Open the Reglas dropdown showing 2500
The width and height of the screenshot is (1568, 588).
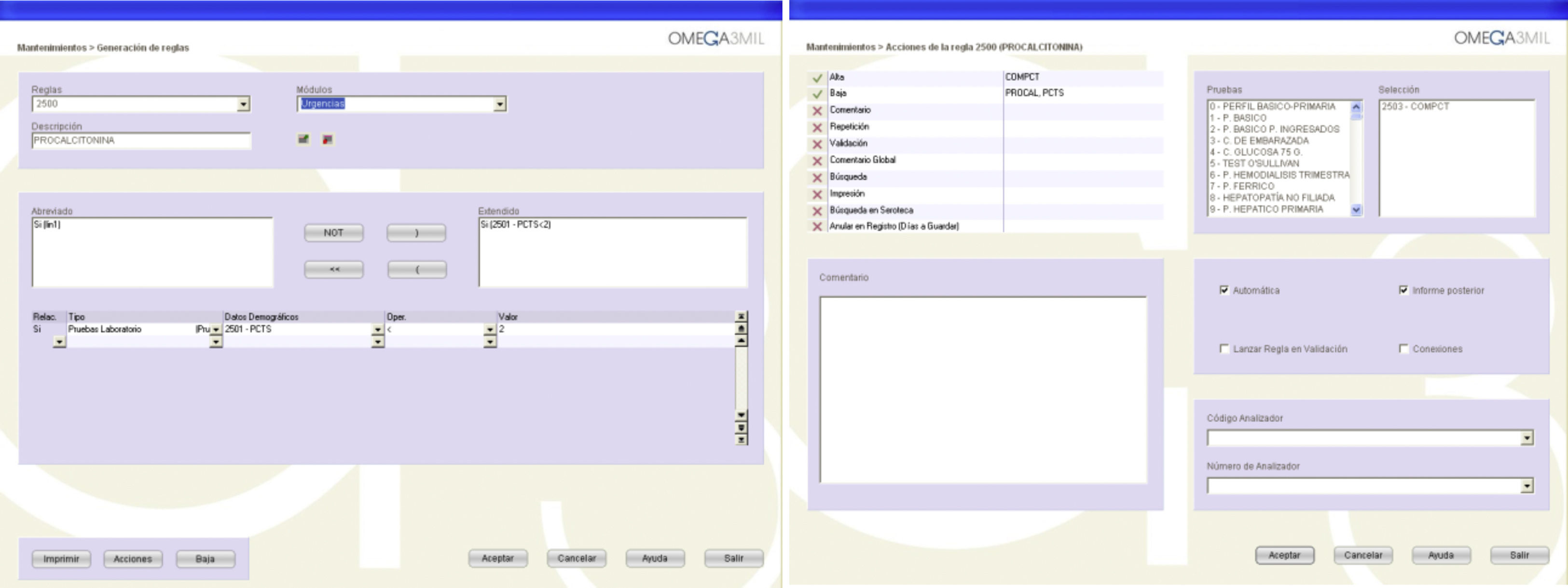[244, 104]
